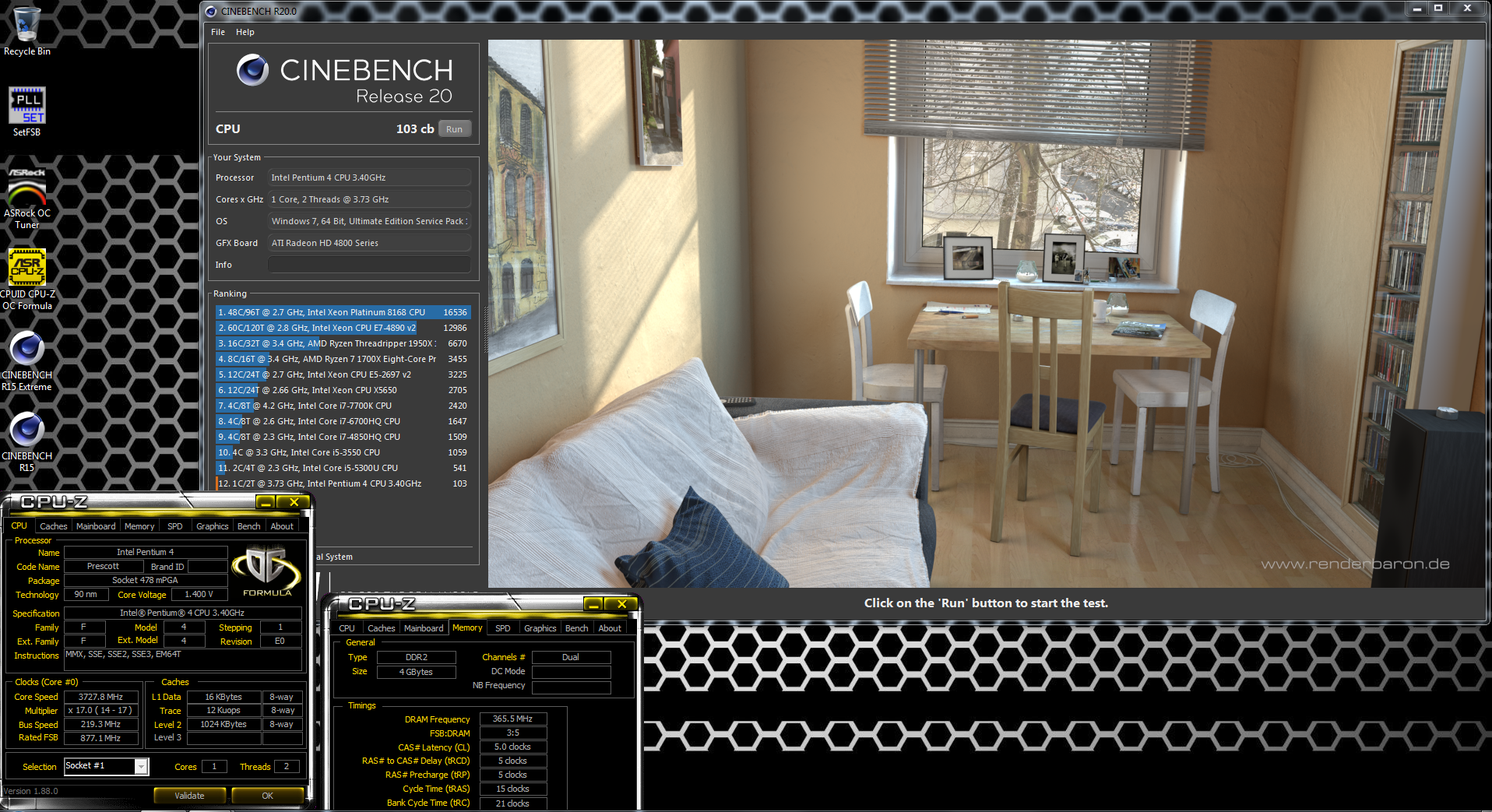Image resolution: width=1492 pixels, height=812 pixels.
Task: Open SPD tab in CPU-Z Memory window
Action: pos(503,628)
